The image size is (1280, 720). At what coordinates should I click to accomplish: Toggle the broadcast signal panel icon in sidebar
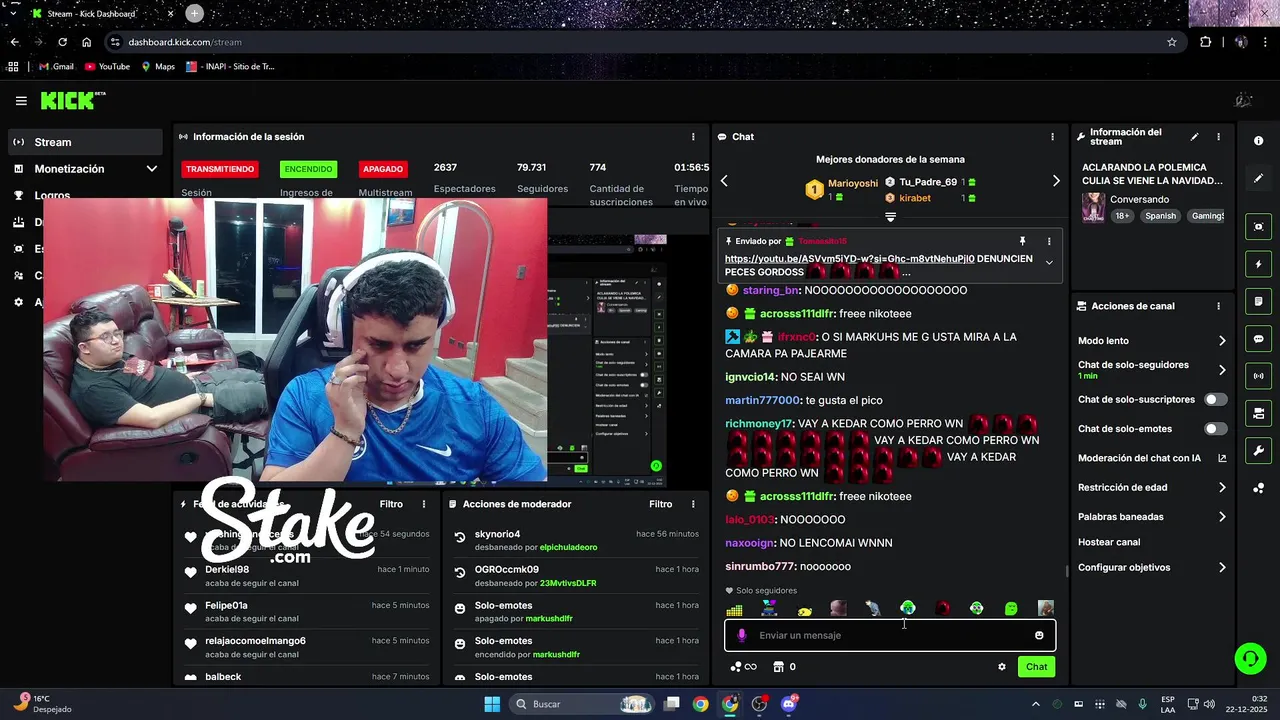point(1258,376)
